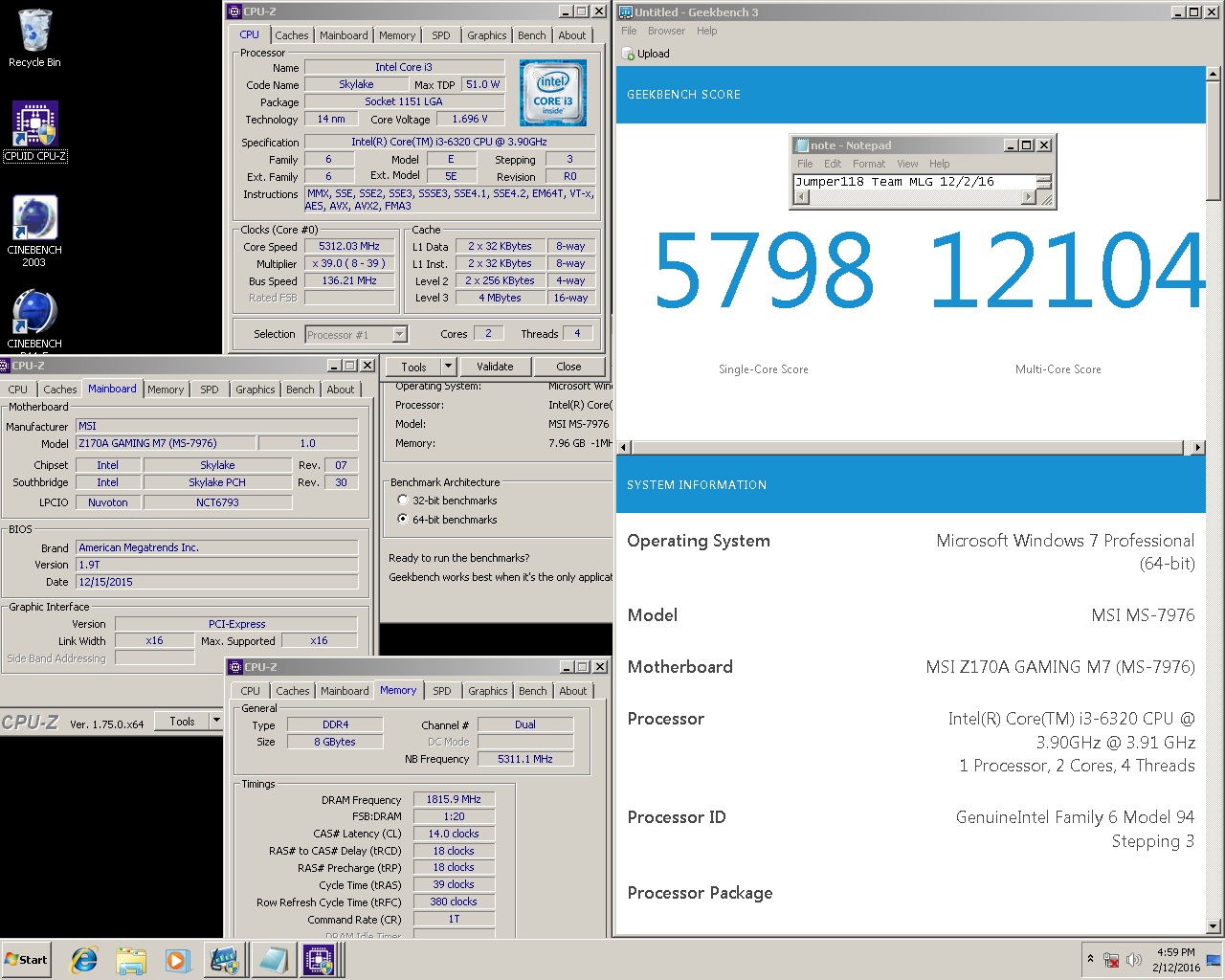Open the arrow beside Tools in the CPU-Z Mainboard window
The height and width of the screenshot is (980, 1225).
(x=216, y=722)
